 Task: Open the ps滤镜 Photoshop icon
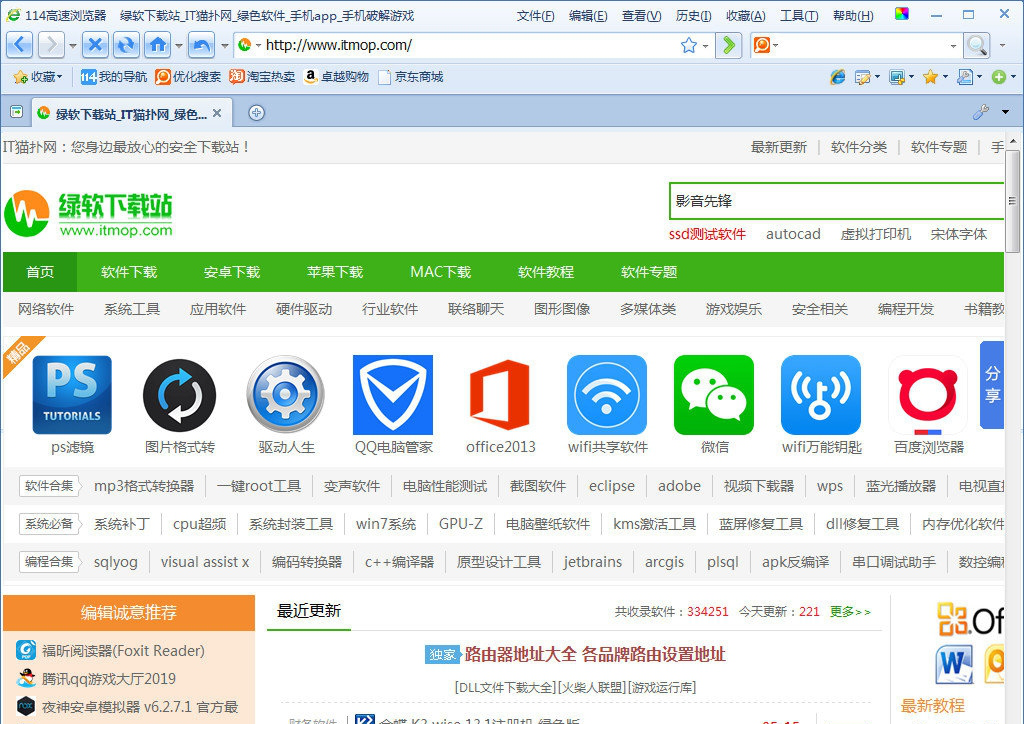pyautogui.click(x=72, y=395)
